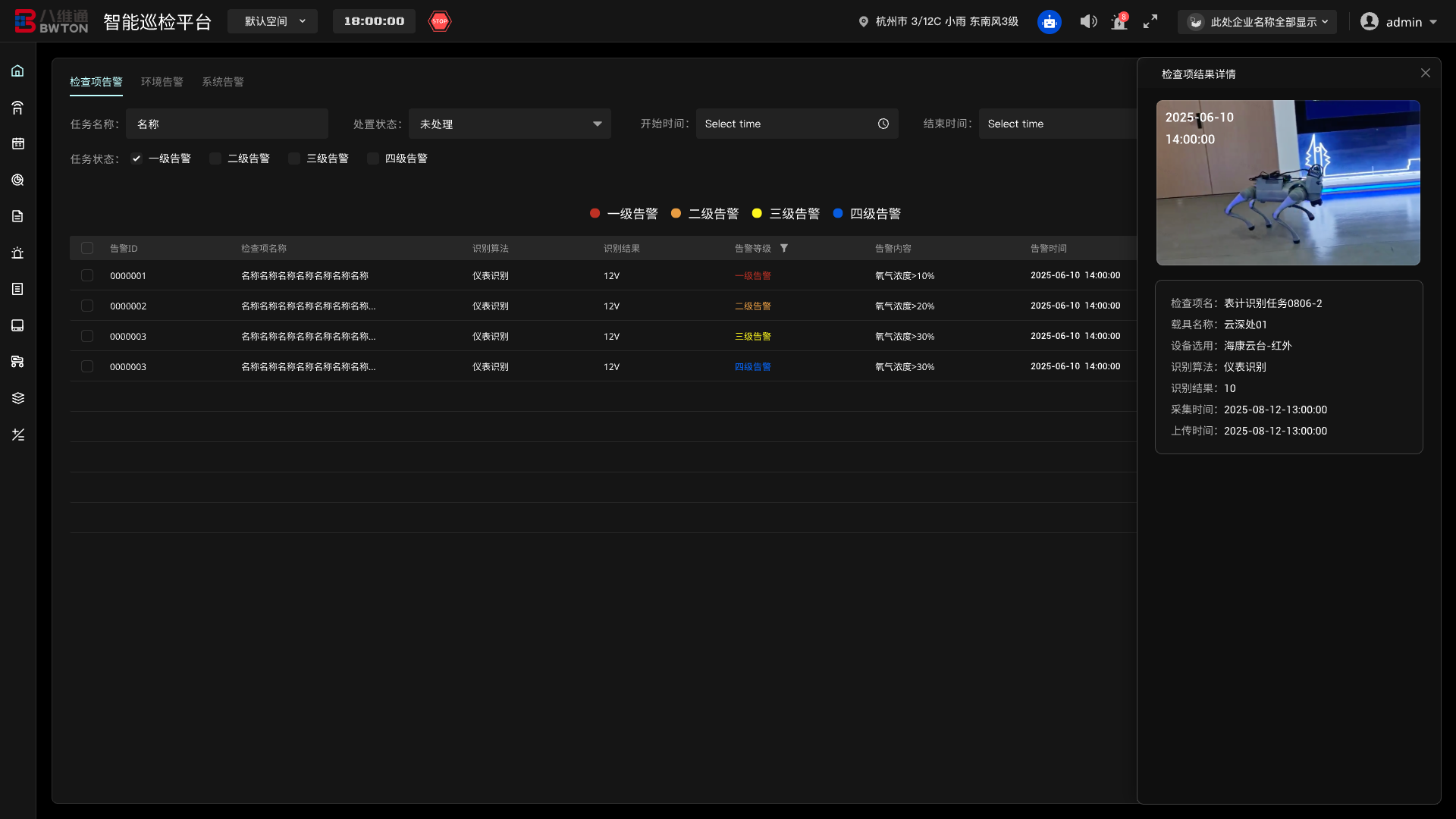The height and width of the screenshot is (819, 1456).
Task: Open the blue robot assistant icon
Action: [x=1049, y=22]
